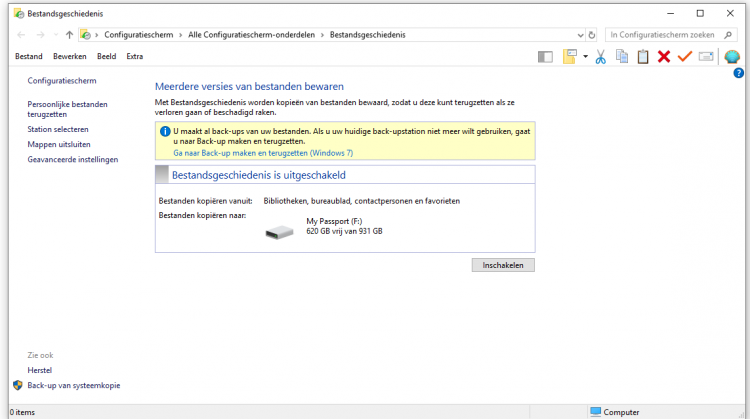Open the folder view options dropdown arrow
The image size is (750, 419).
click(x=585, y=57)
